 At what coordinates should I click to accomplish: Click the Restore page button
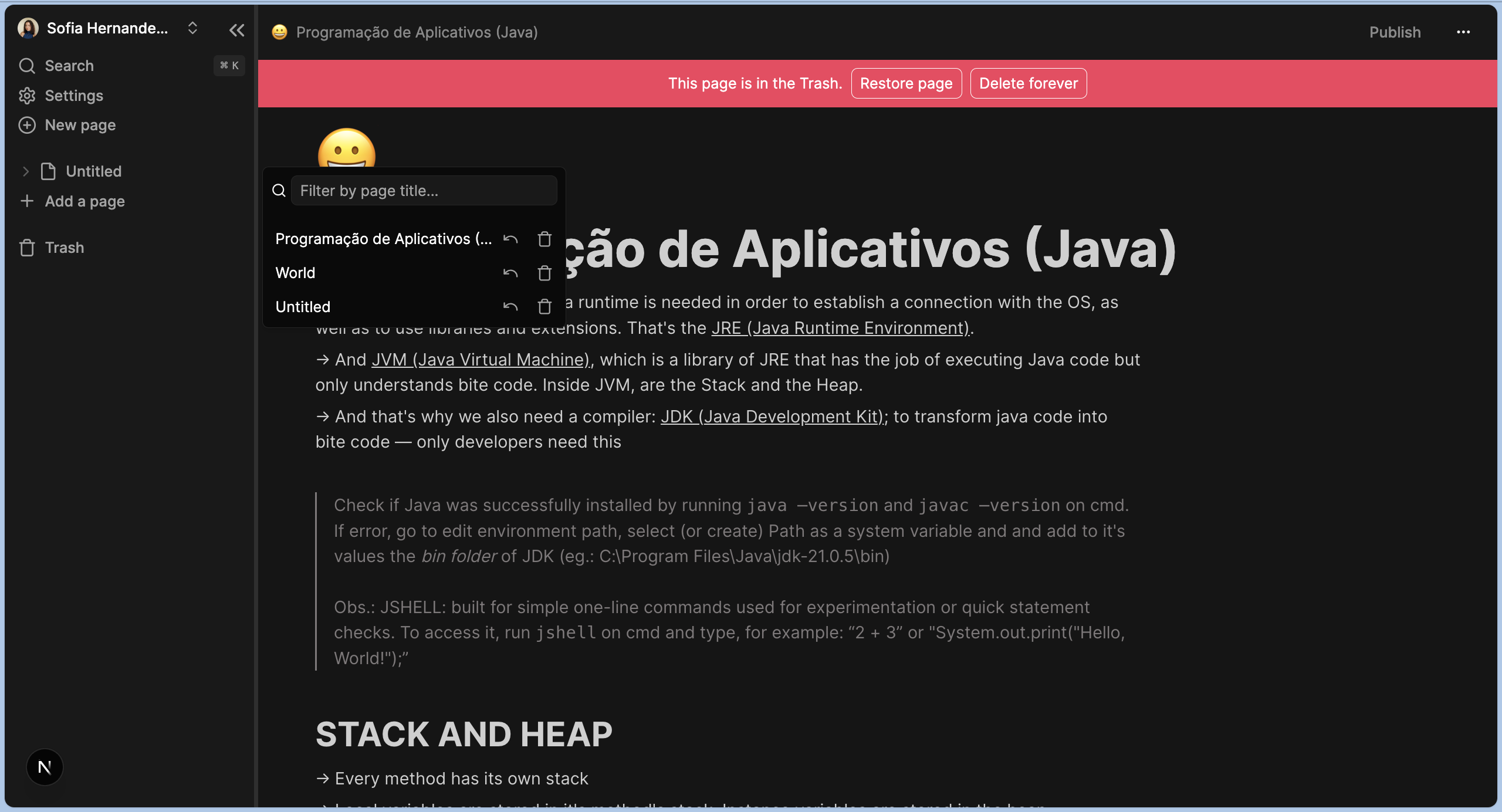tap(906, 83)
